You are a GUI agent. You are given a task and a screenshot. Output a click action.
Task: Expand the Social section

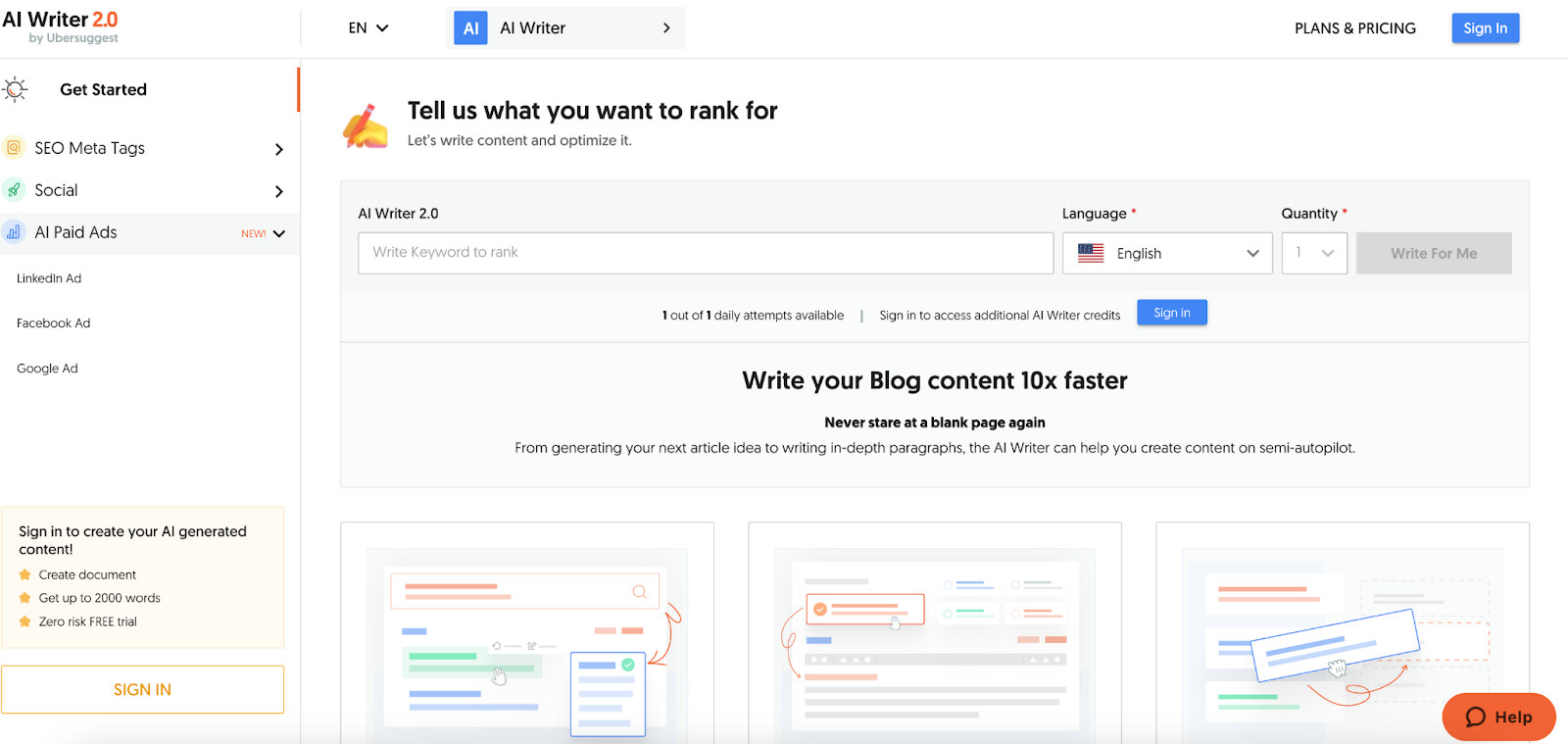(x=279, y=191)
